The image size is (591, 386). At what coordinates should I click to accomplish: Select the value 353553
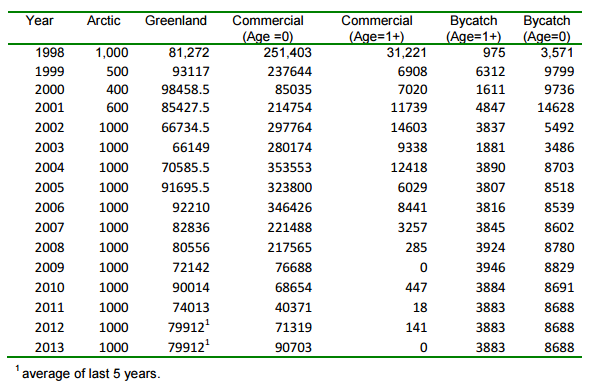[290, 168]
